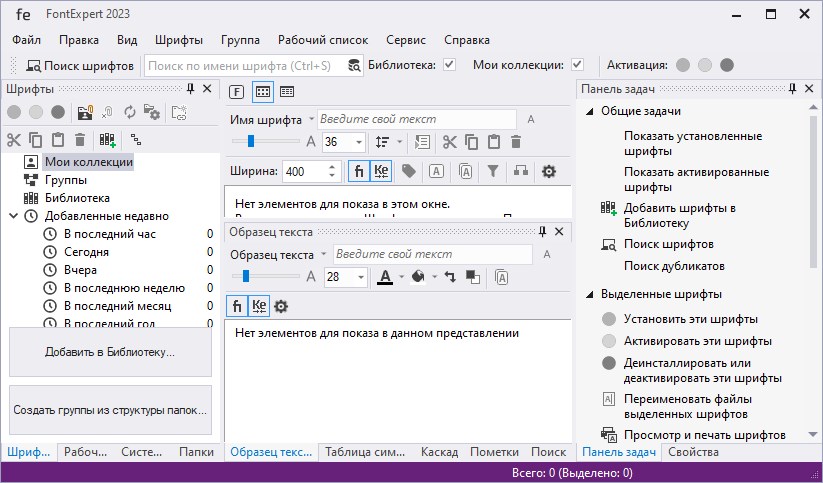The width and height of the screenshot is (823, 483).
Task: Switch to the details list view icon
Action: pyautogui.click(x=287, y=92)
